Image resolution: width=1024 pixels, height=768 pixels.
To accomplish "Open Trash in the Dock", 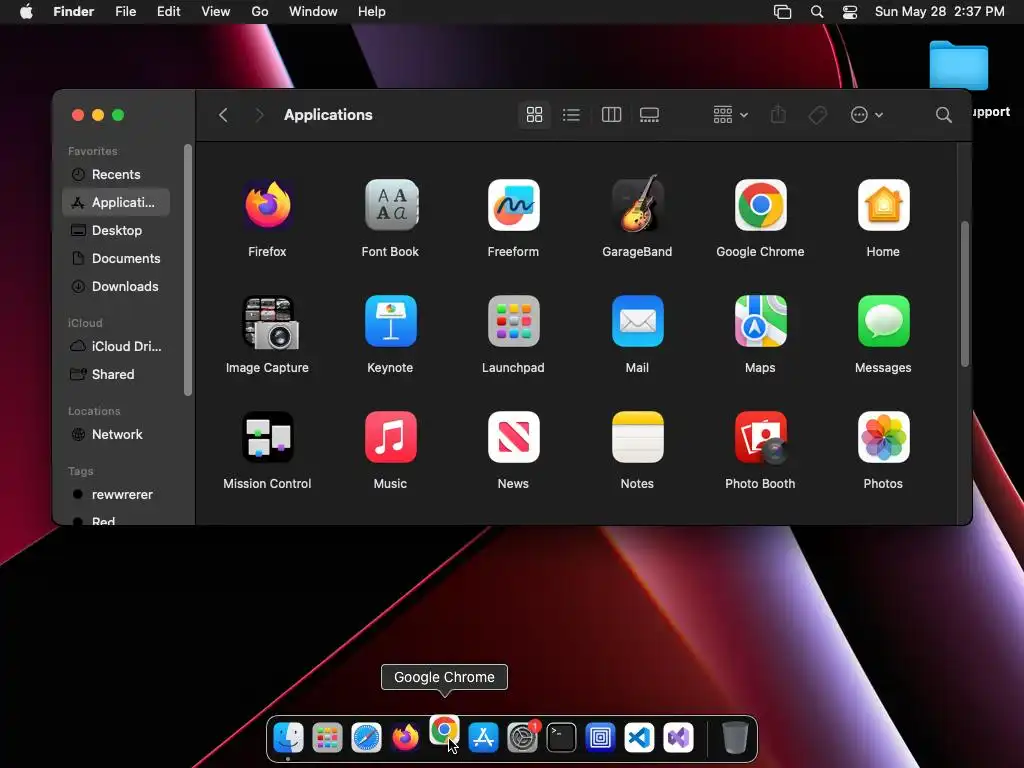I will [x=735, y=738].
